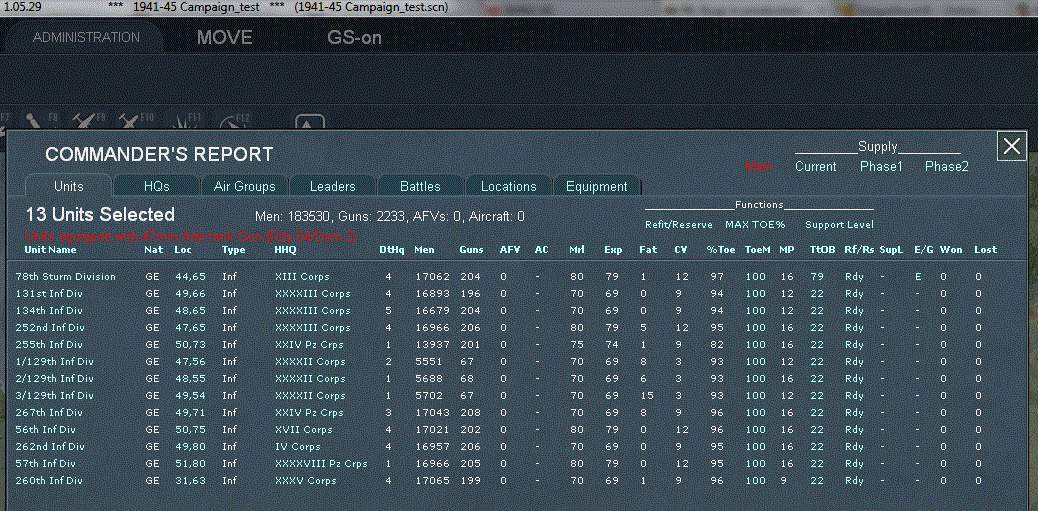
Task: Sort units by the Guns column
Action: (x=471, y=250)
